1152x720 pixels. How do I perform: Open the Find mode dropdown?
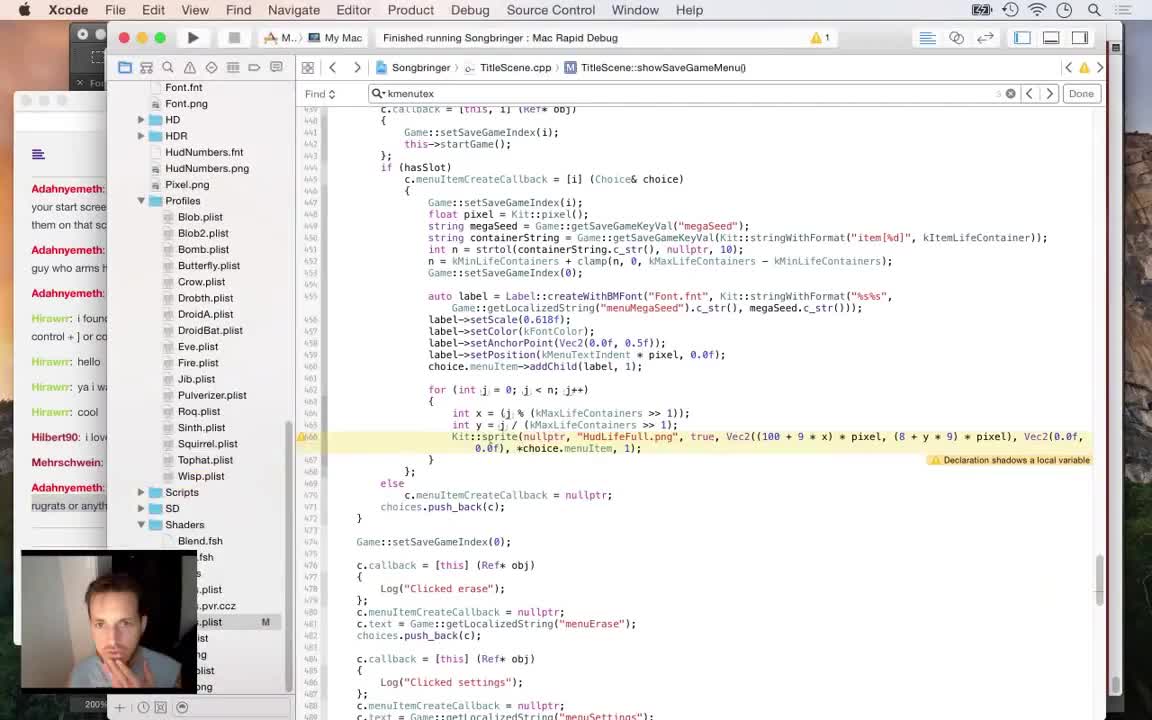(x=320, y=94)
